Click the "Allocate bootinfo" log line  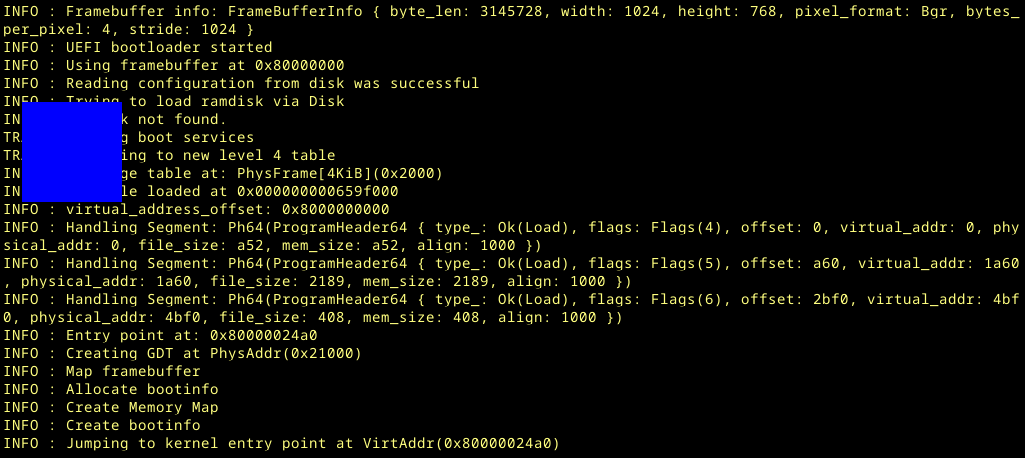point(142,389)
